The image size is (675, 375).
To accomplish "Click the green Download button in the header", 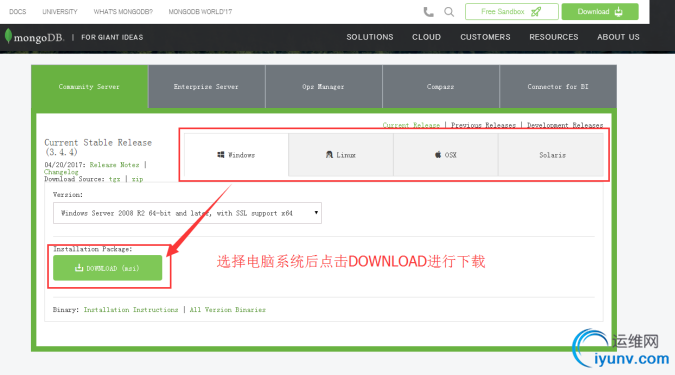I will pos(600,12).
